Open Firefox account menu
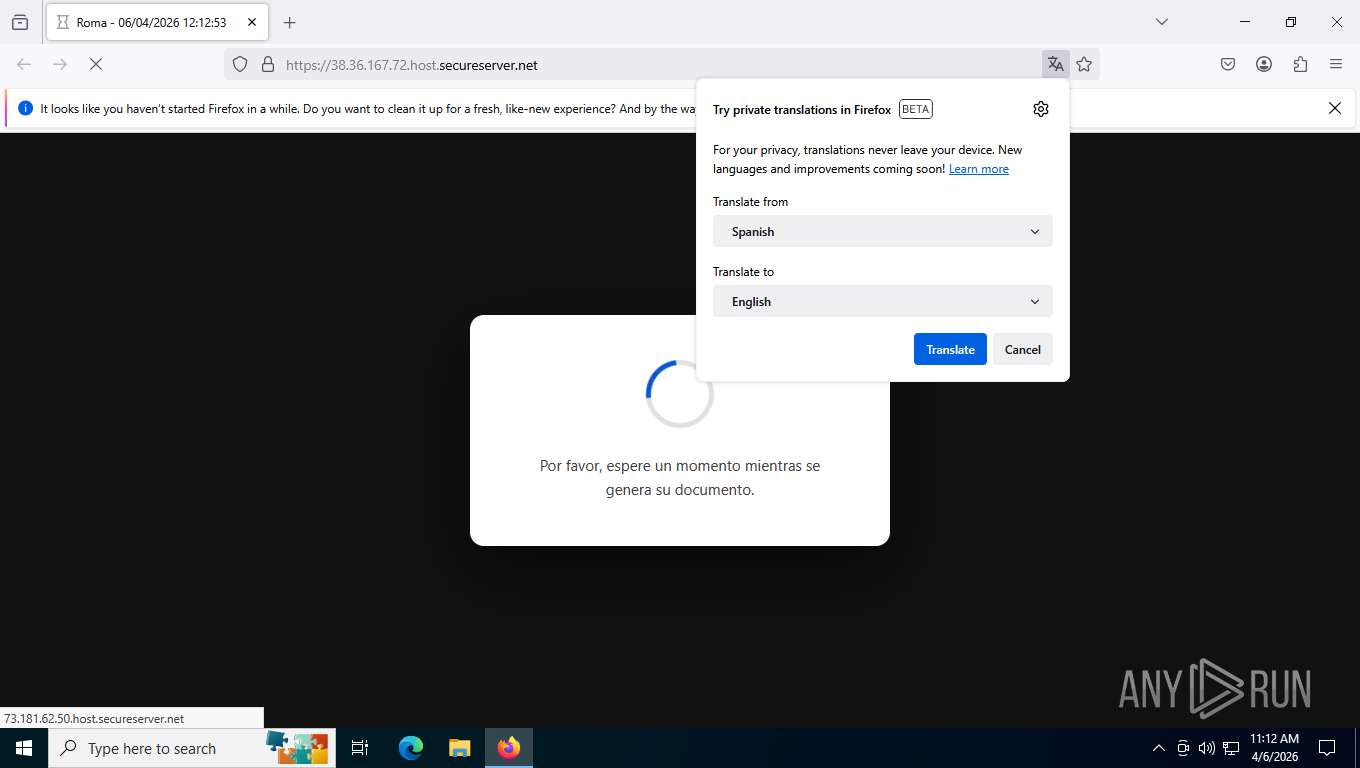 [x=1264, y=64]
